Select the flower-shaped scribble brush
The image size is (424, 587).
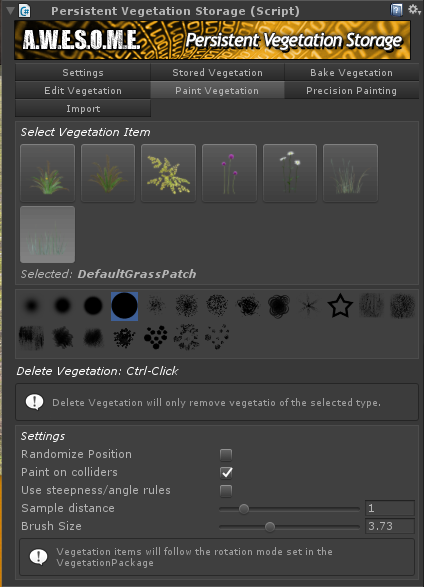click(279, 306)
